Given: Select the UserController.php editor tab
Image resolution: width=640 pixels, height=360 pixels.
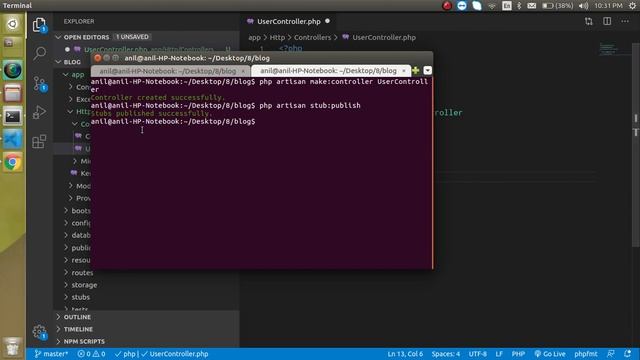Looking at the screenshot, I should coord(288,21).
